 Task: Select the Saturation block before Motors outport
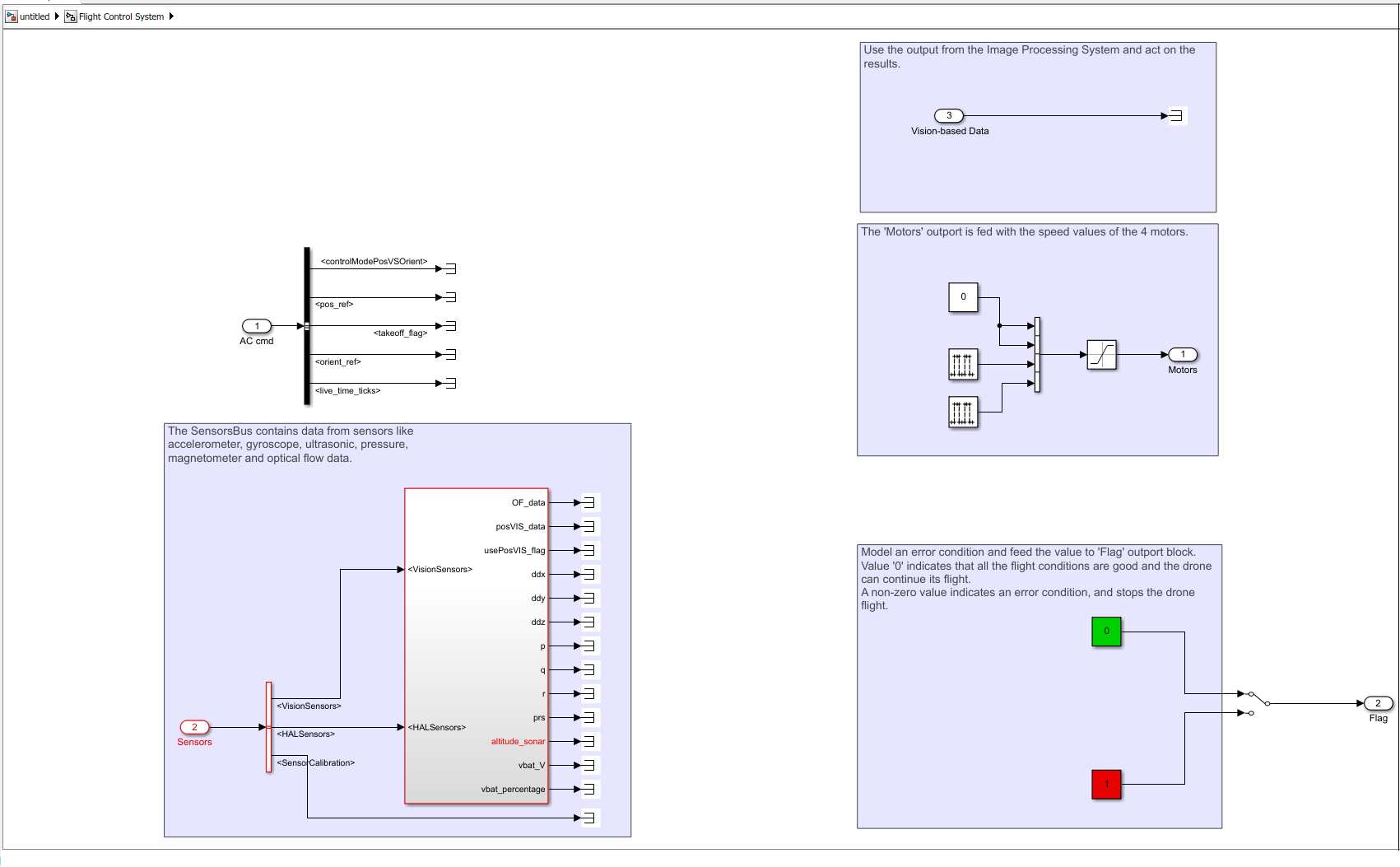click(1101, 355)
